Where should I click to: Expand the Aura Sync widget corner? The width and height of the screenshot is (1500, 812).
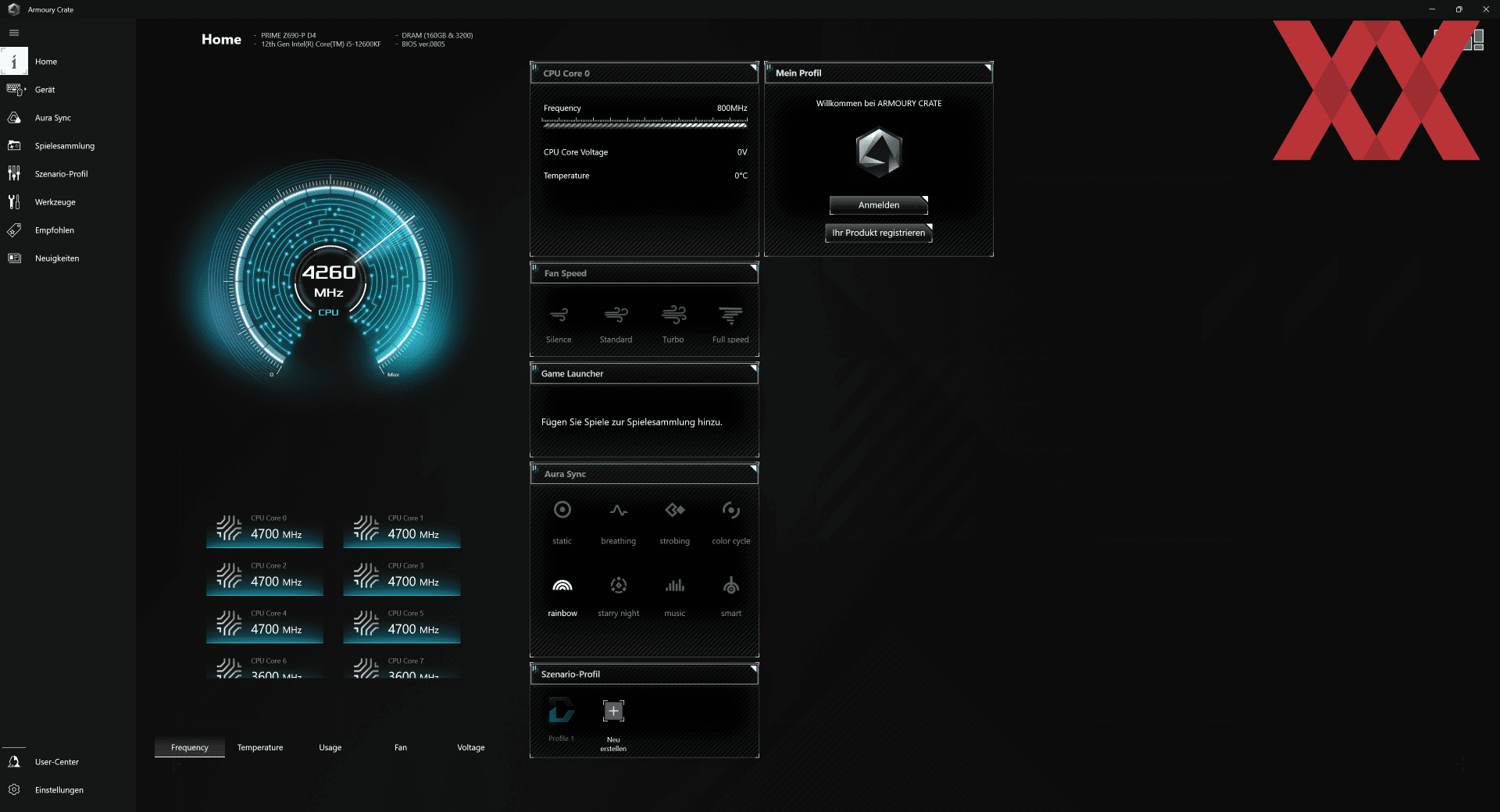point(753,468)
